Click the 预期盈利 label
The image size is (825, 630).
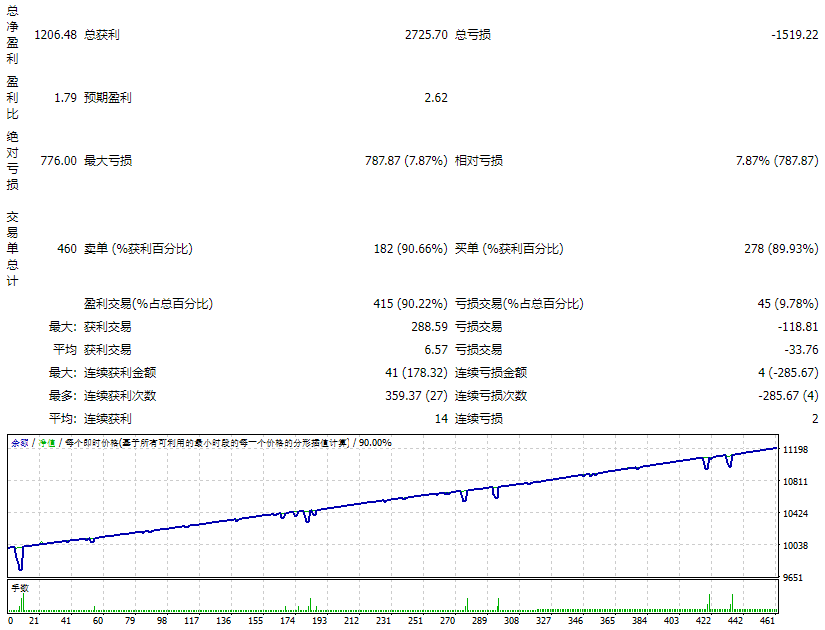107,98
